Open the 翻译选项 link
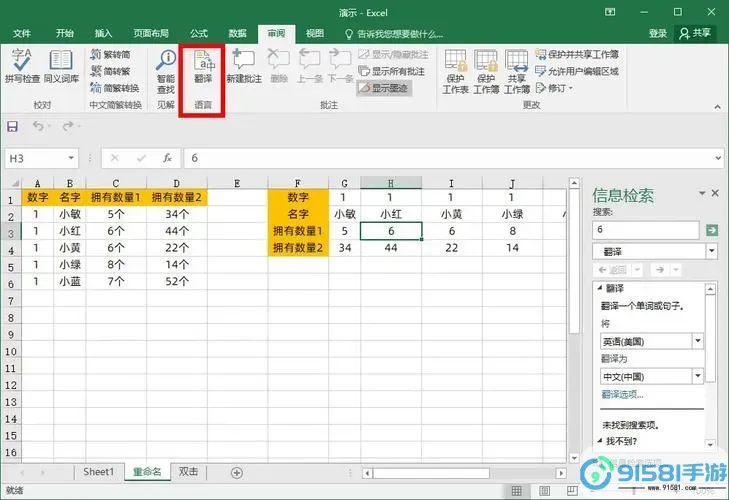Viewport: 729px width, 500px height. click(623, 395)
